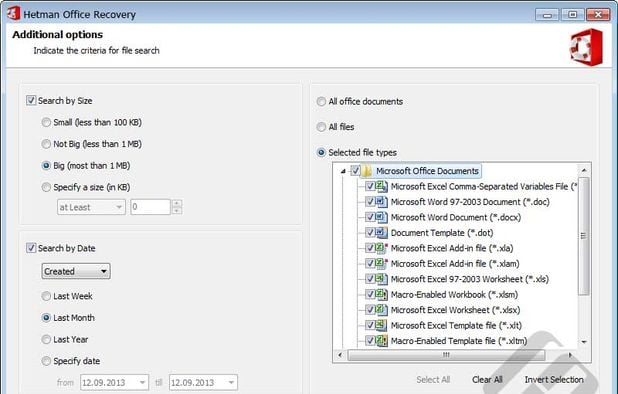Click the Macro-Enabled Workbook (*.xlsm) icon
The width and height of the screenshot is (618, 394).
click(x=381, y=294)
